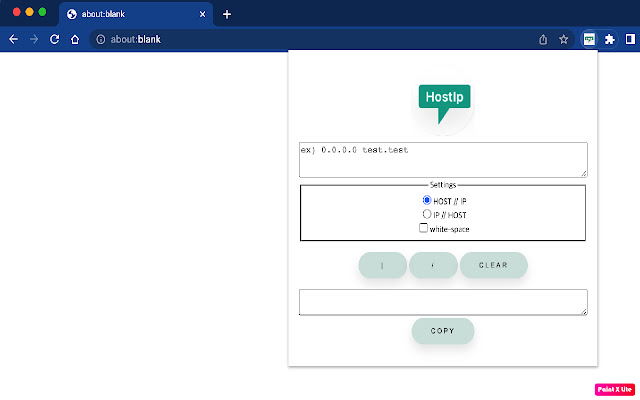Select the about:blank tab
The height and width of the screenshot is (400, 640).
click(x=136, y=14)
